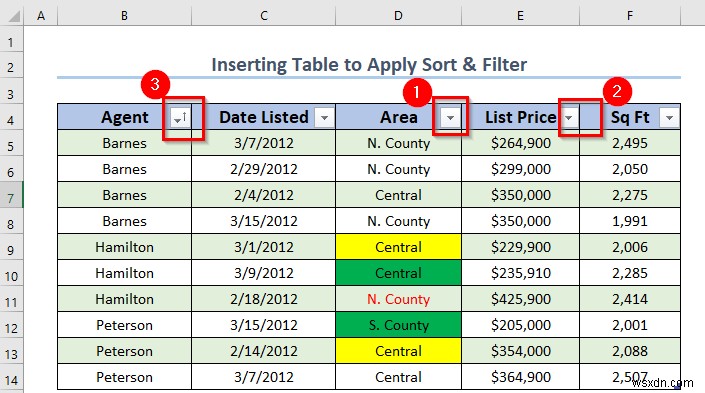
Task: Select the green S. County cell
Action: (398, 325)
